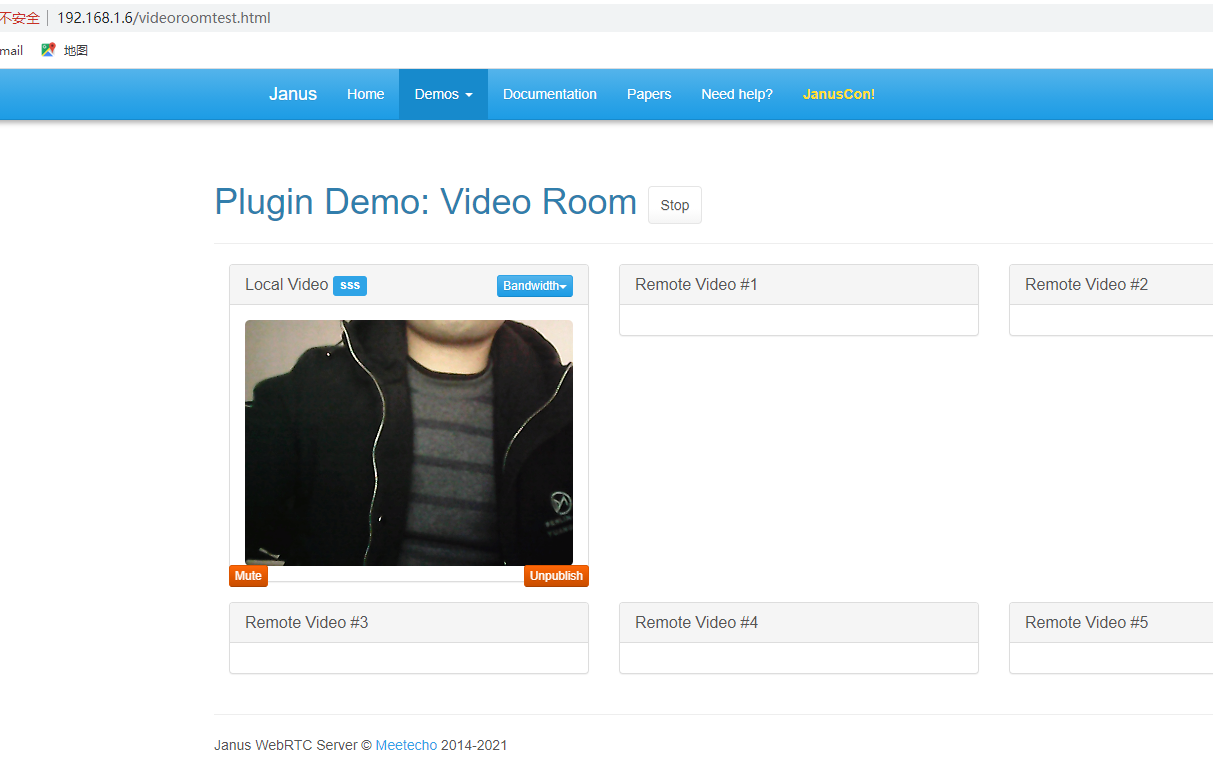Go to the Home nav item
Screen dimensions: 1213x774
tap(366, 94)
